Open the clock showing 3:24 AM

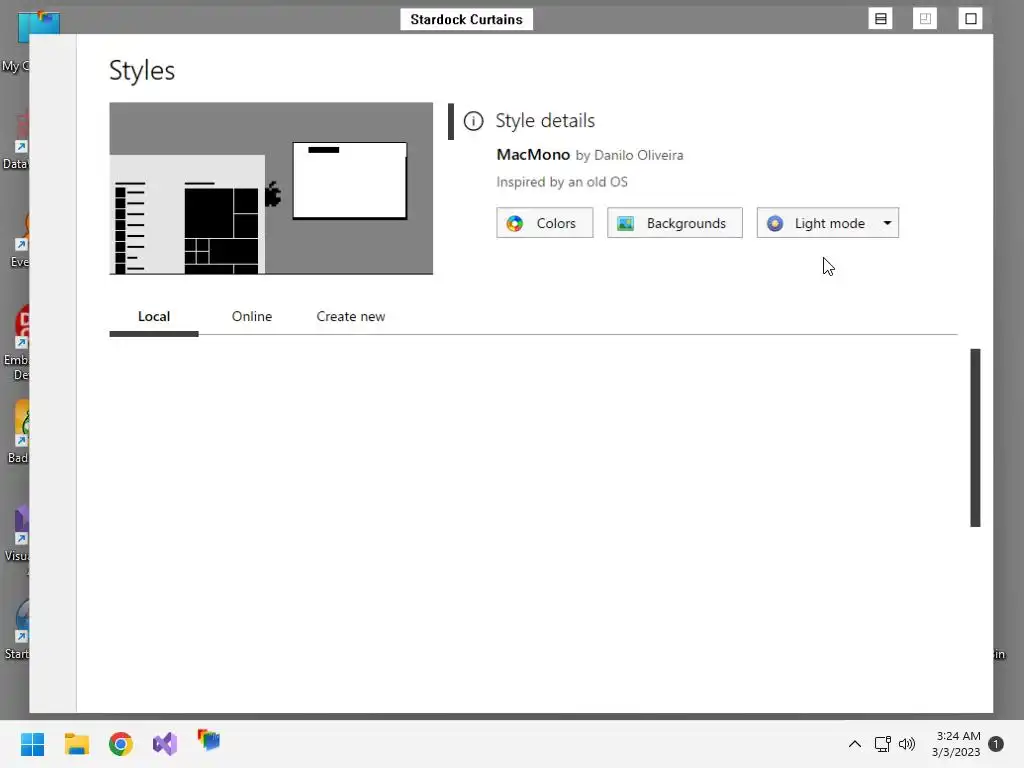[x=956, y=744]
